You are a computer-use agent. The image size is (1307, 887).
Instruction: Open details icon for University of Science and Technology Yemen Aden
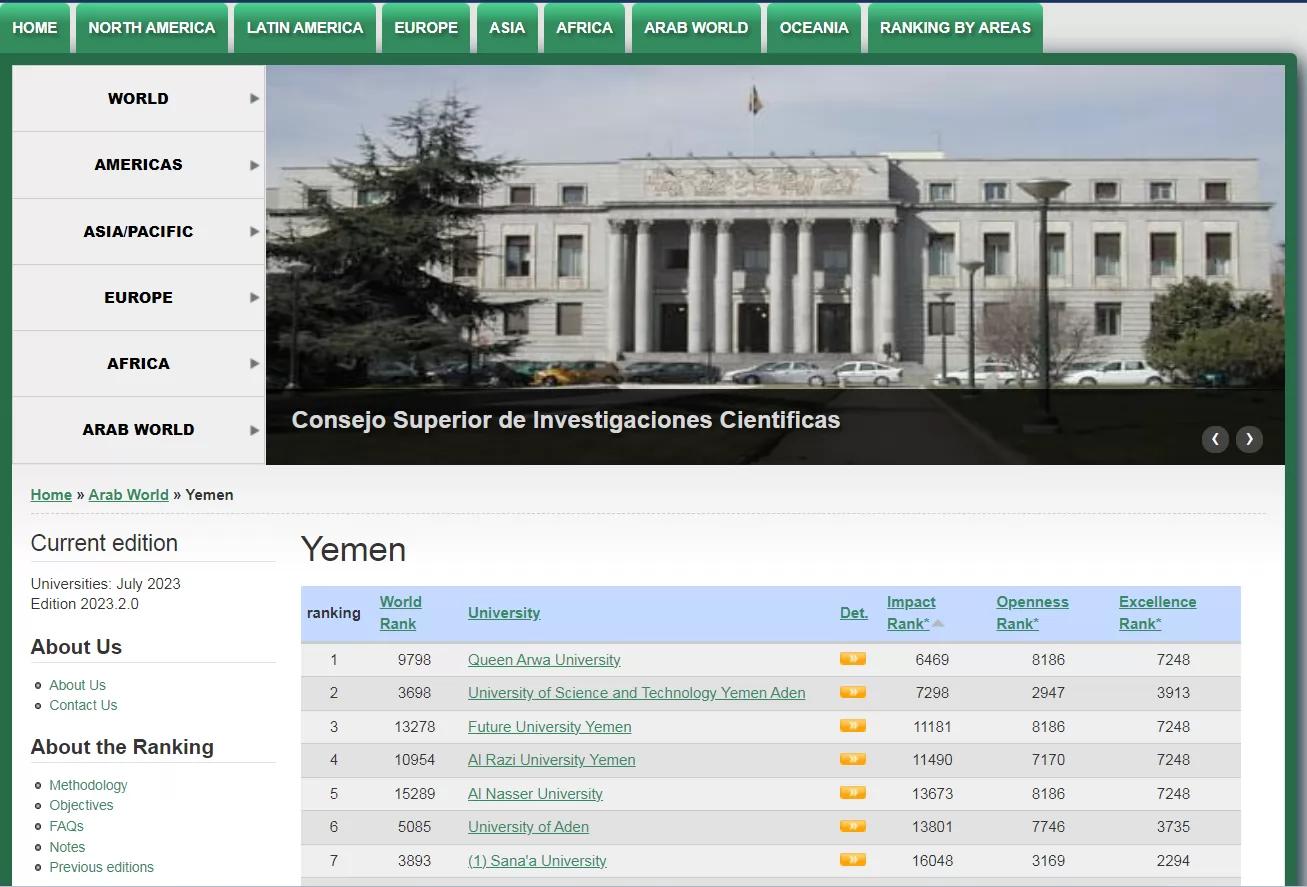[853, 692]
